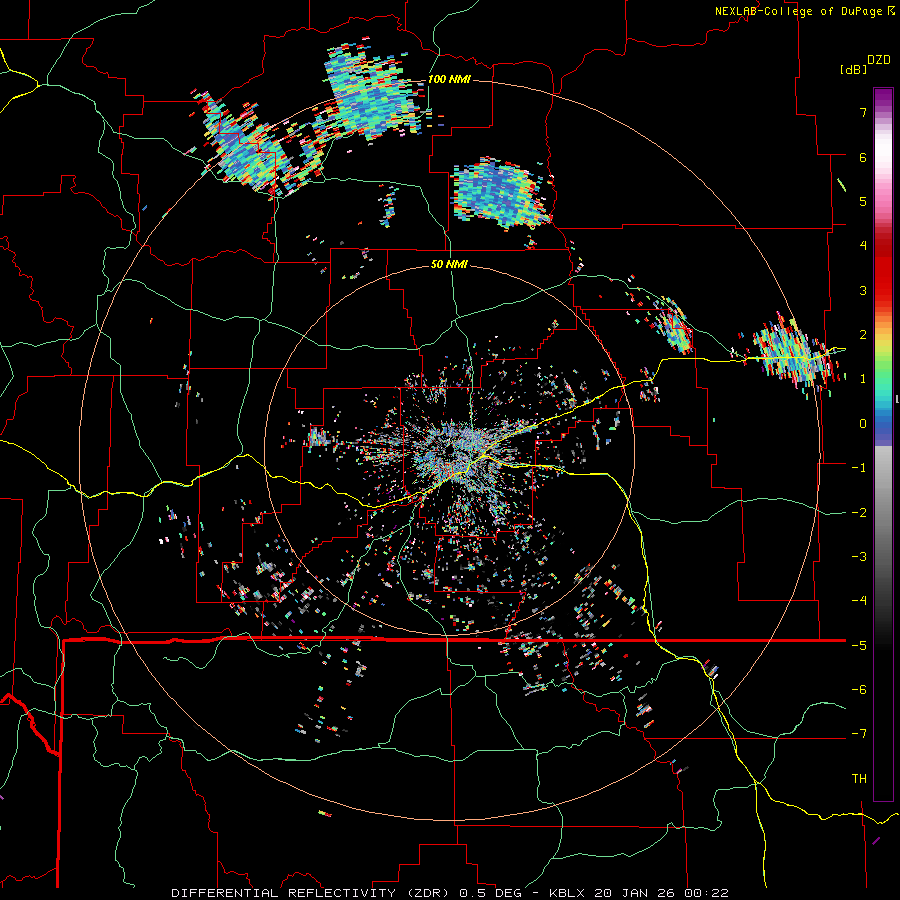Click the -4 dB tick on color scale

[x=859, y=601]
